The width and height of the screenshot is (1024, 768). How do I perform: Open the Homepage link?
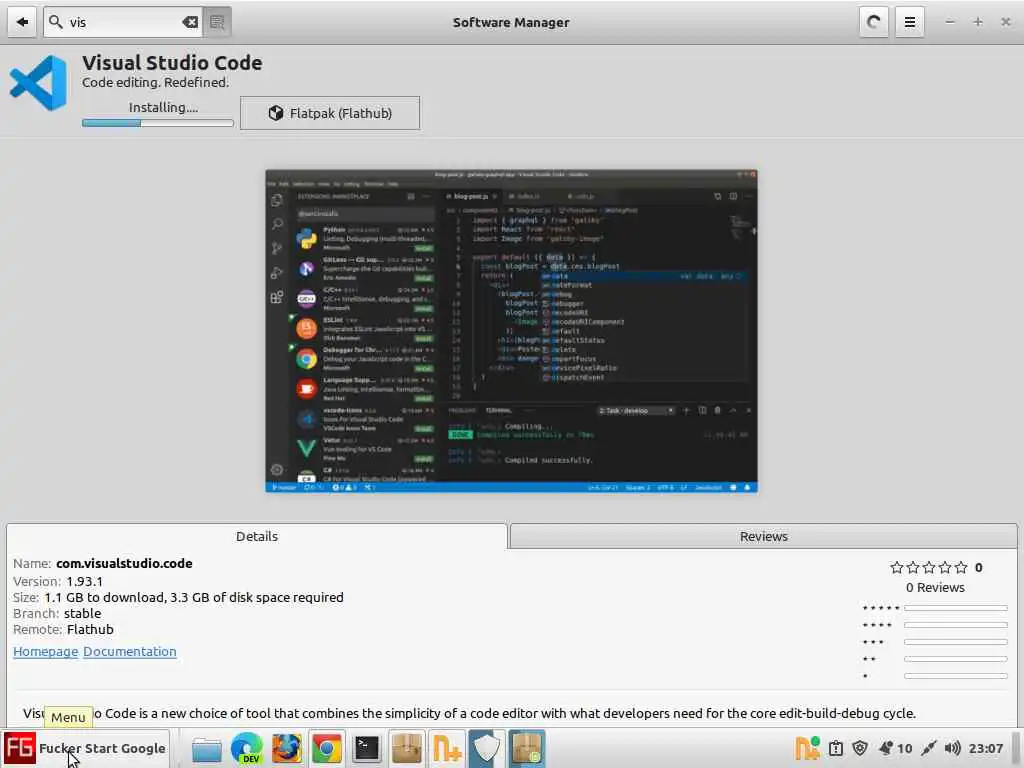(46, 651)
